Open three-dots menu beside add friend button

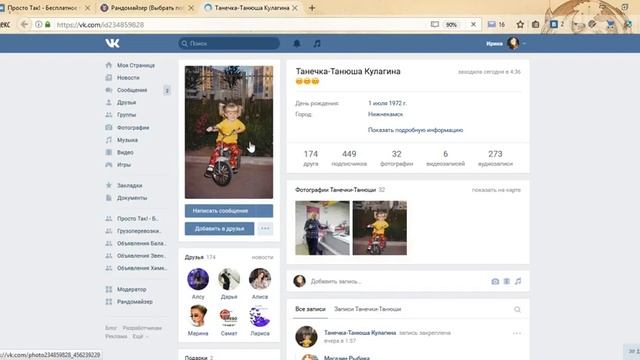click(x=265, y=229)
